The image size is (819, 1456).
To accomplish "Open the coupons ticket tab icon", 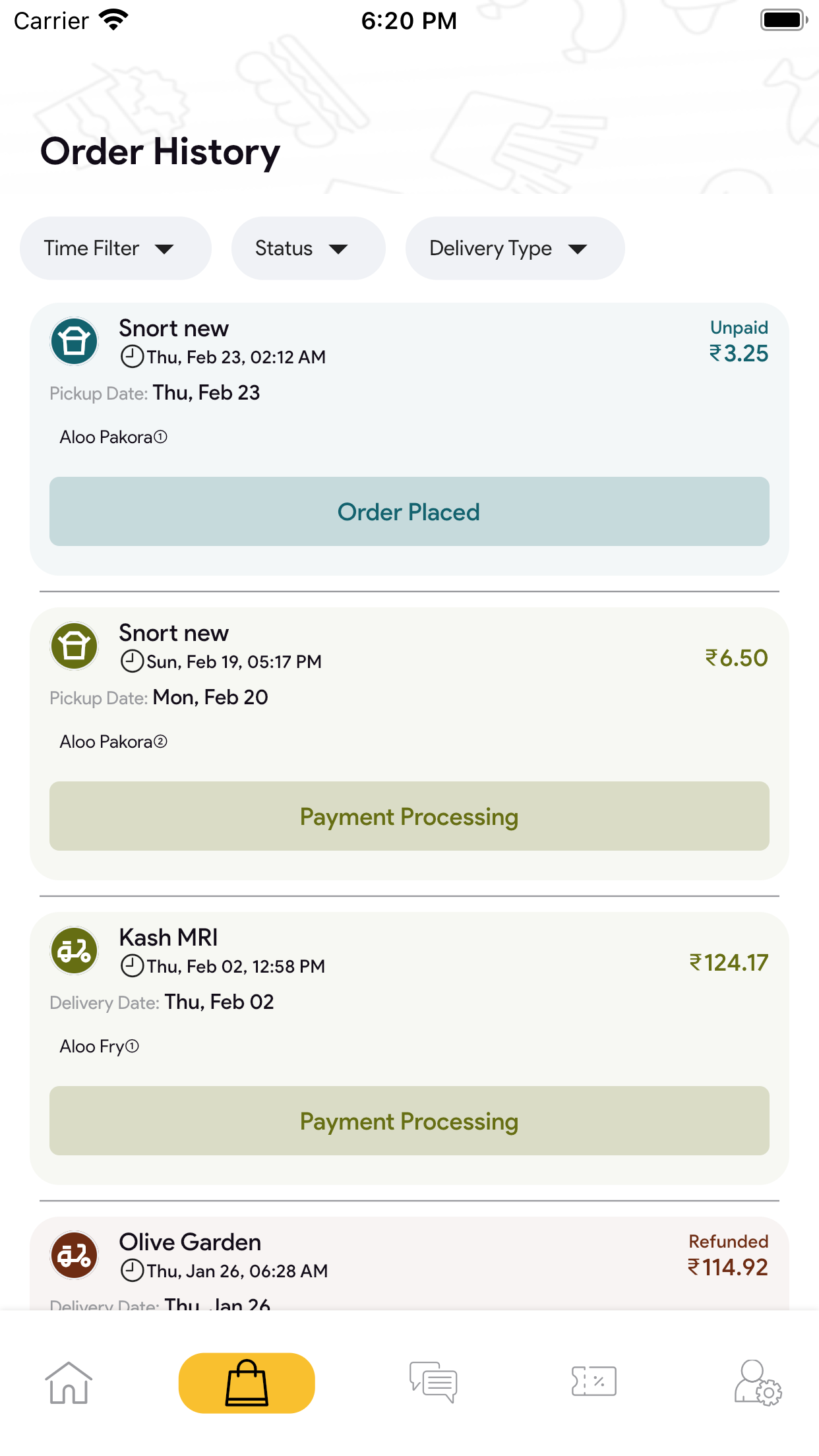I will tap(593, 1381).
